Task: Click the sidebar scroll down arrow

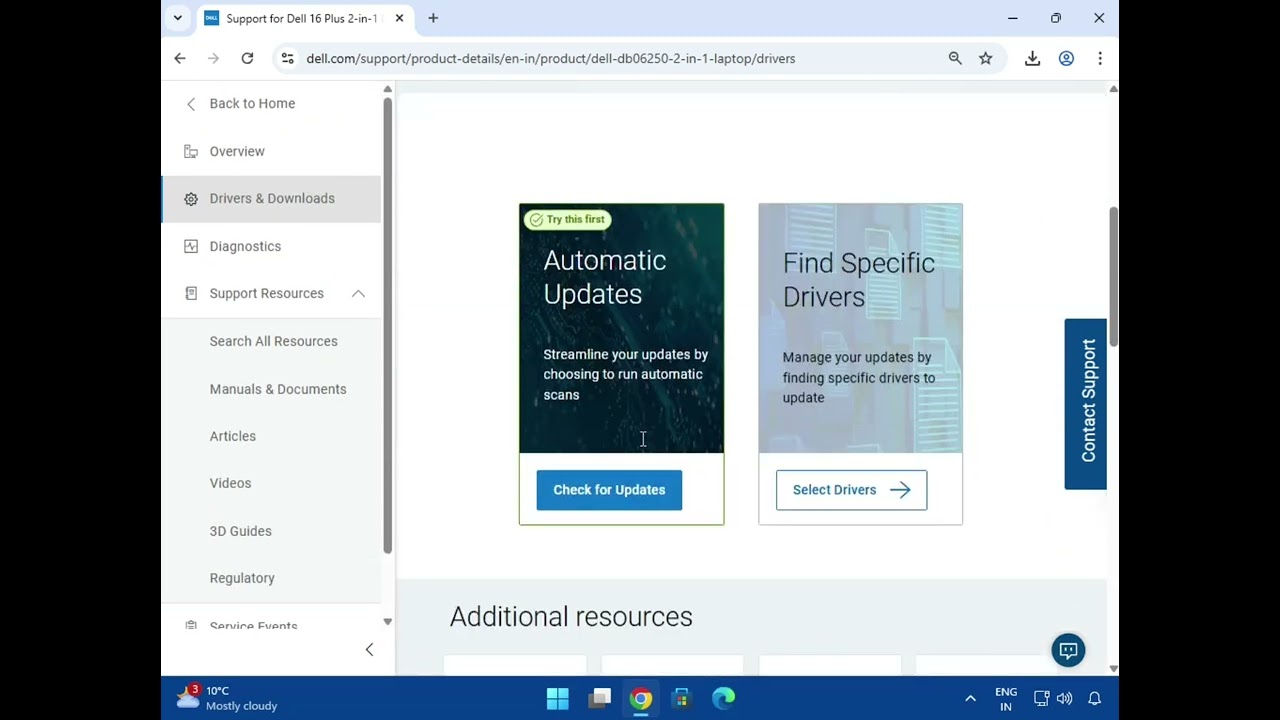Action: click(x=387, y=622)
